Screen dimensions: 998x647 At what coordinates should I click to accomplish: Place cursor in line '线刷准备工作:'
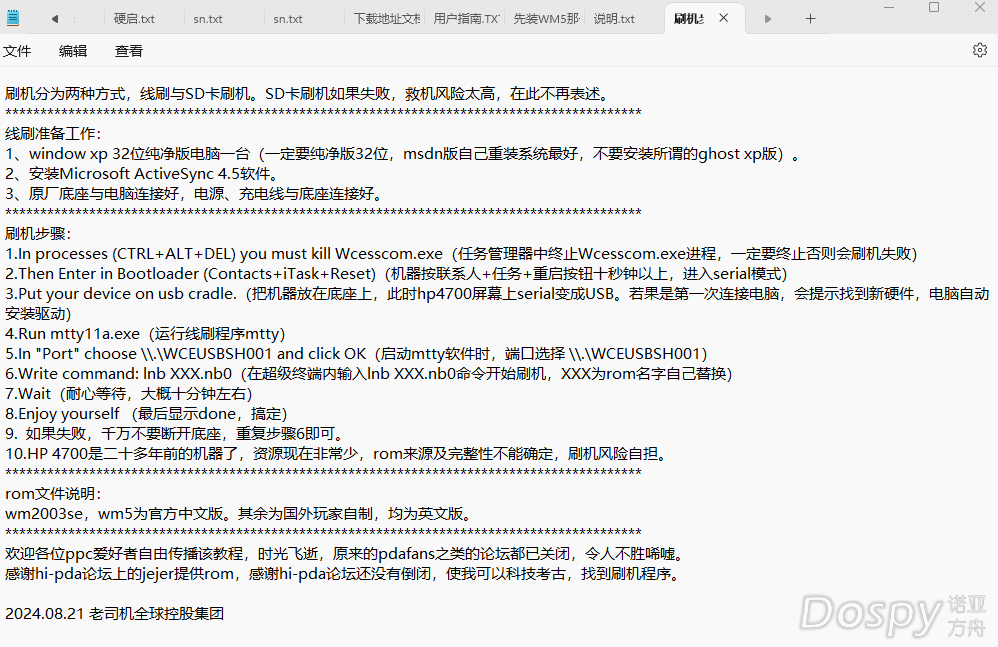[x=53, y=134]
